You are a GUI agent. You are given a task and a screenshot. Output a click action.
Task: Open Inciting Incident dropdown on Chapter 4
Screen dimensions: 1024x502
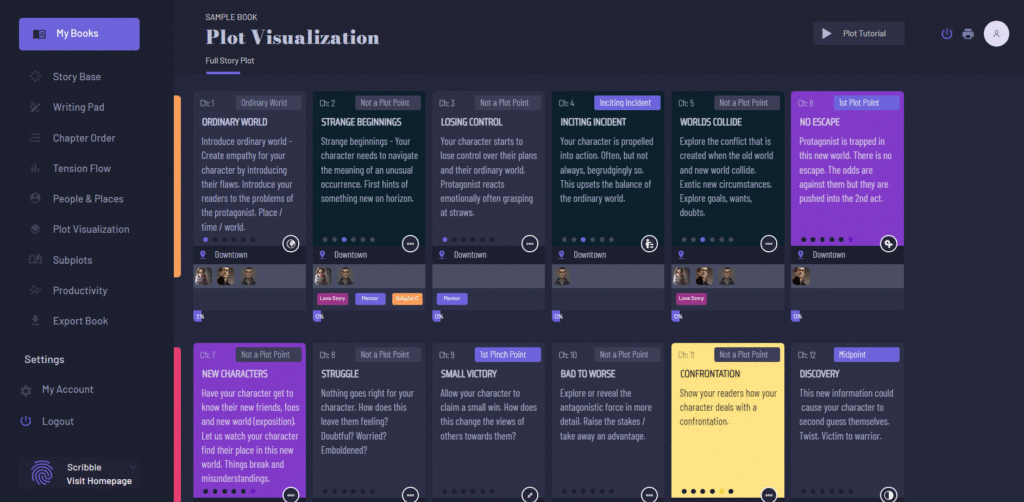(x=627, y=102)
